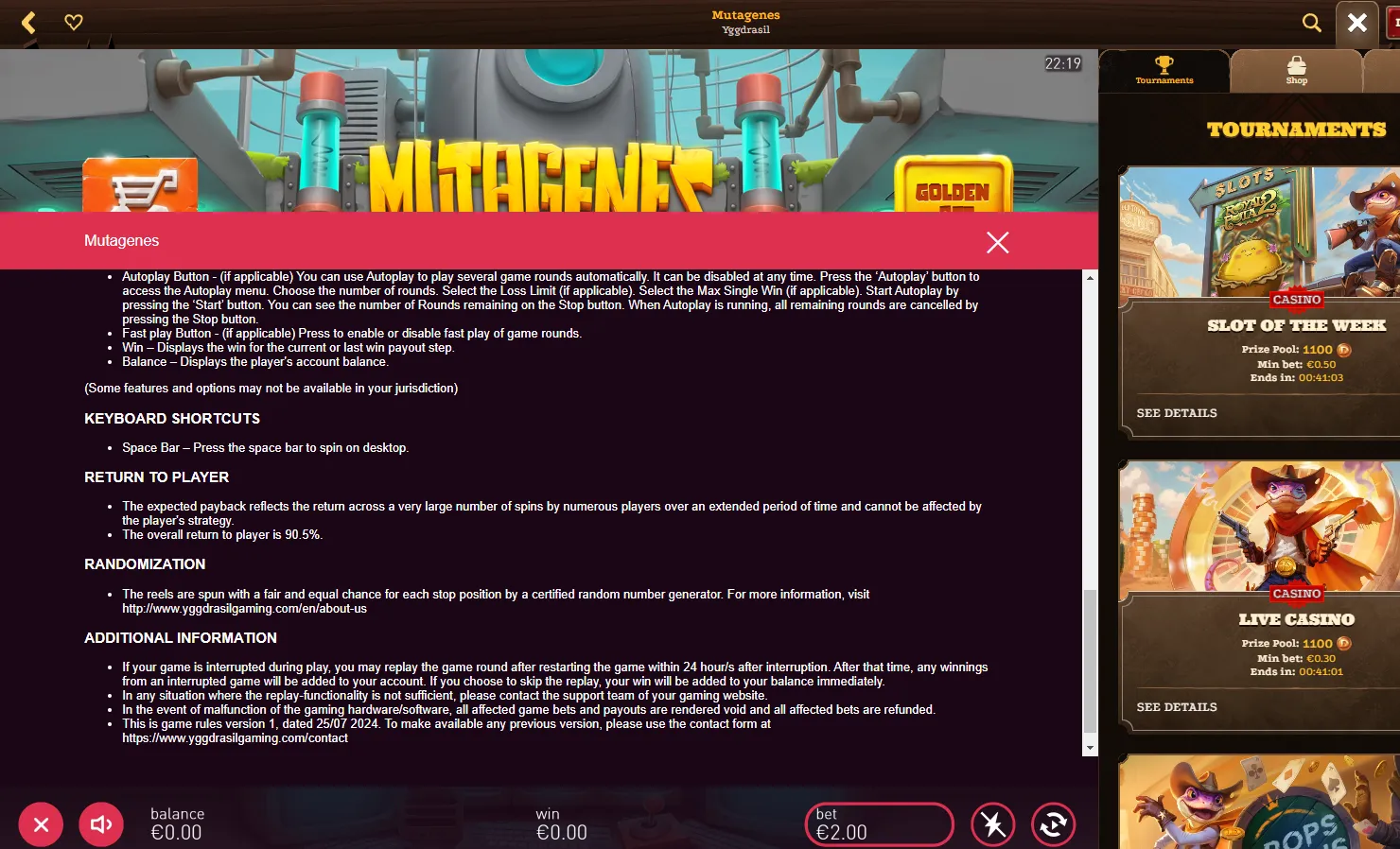This screenshot has height=849, width=1400.
Task: Add Mutagenes to favorites with heart icon
Action: point(74,22)
